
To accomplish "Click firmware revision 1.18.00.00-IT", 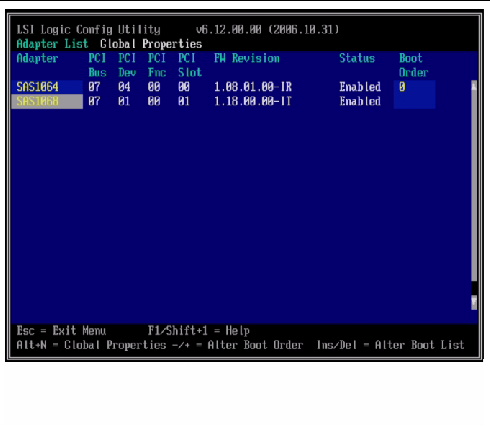I will point(253,101).
